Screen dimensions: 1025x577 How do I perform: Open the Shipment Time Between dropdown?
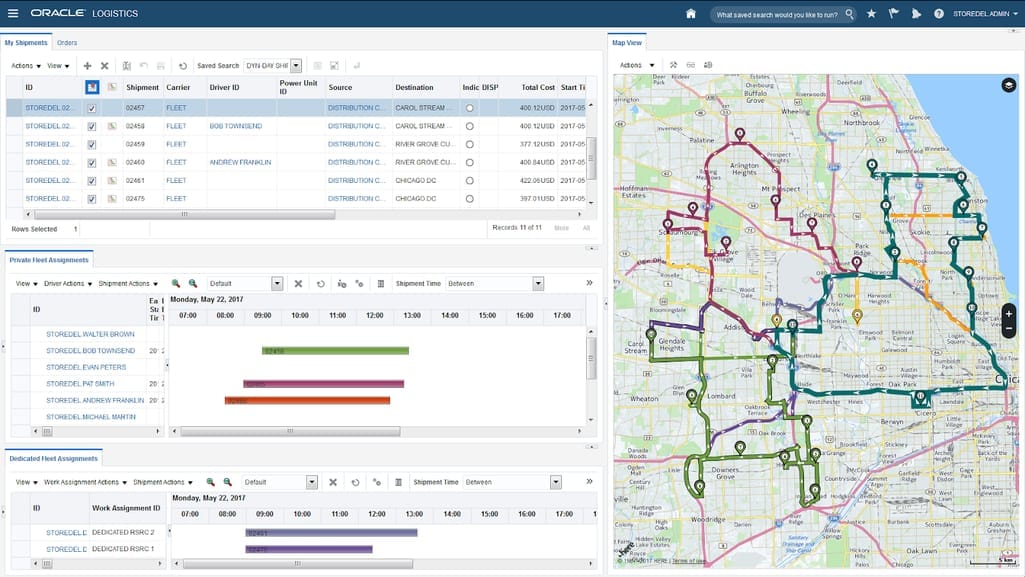[537, 283]
